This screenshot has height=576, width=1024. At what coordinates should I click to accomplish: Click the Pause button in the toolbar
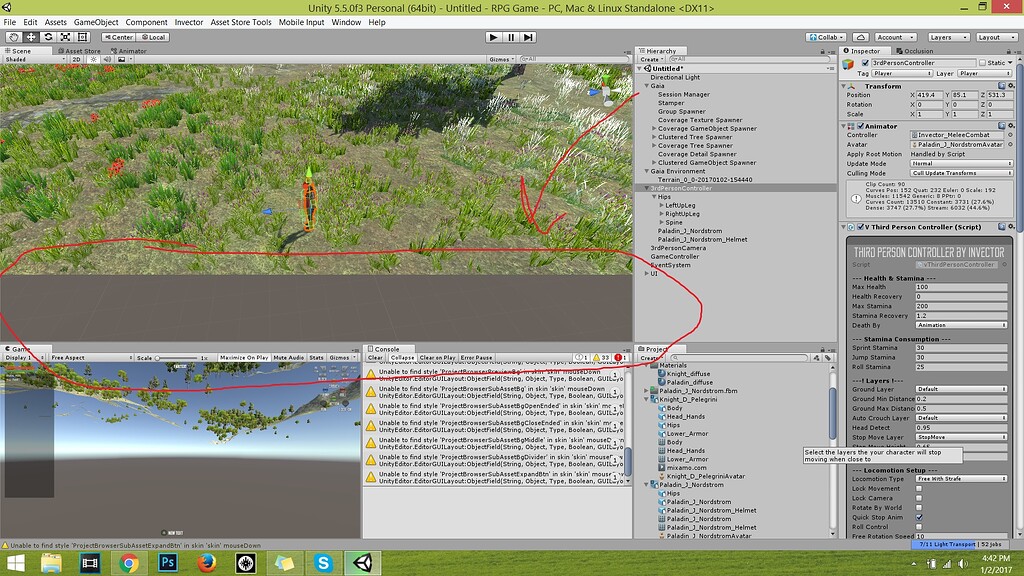509,37
